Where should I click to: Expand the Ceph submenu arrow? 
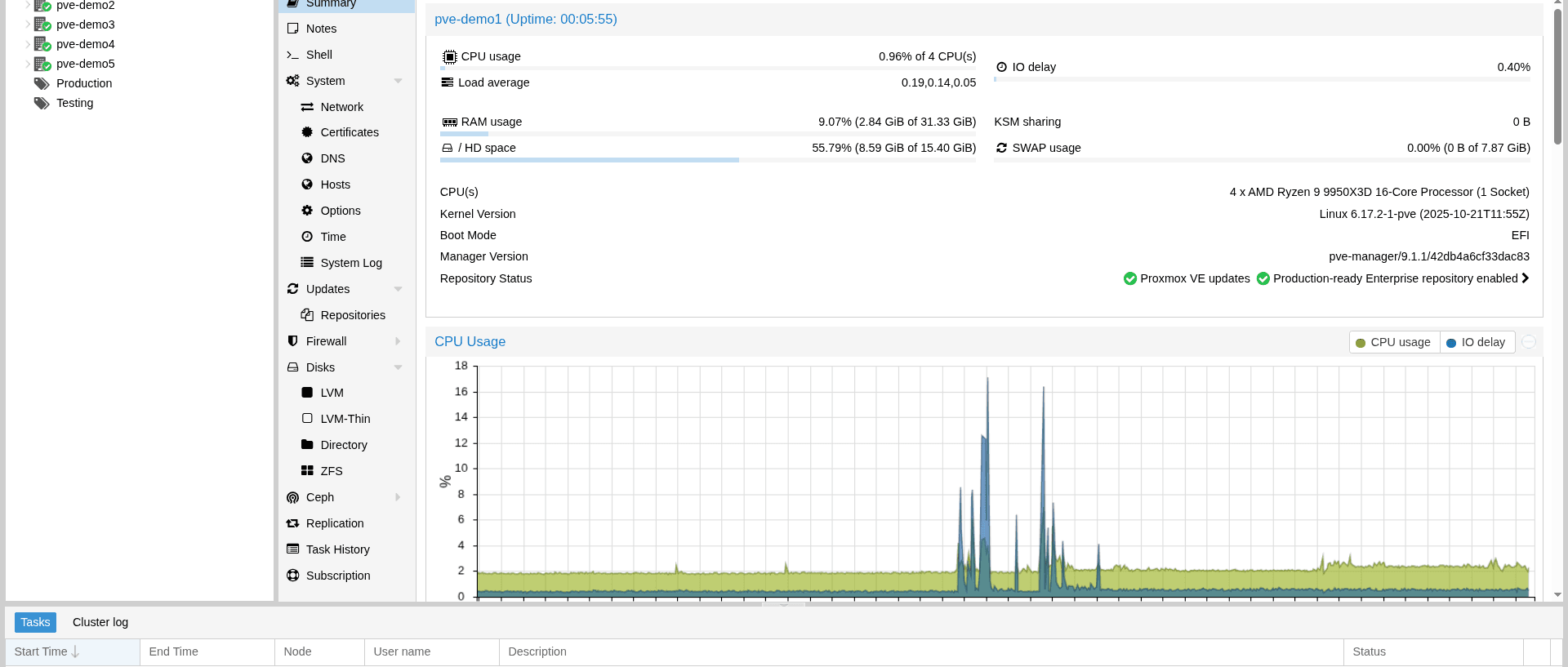pos(398,497)
